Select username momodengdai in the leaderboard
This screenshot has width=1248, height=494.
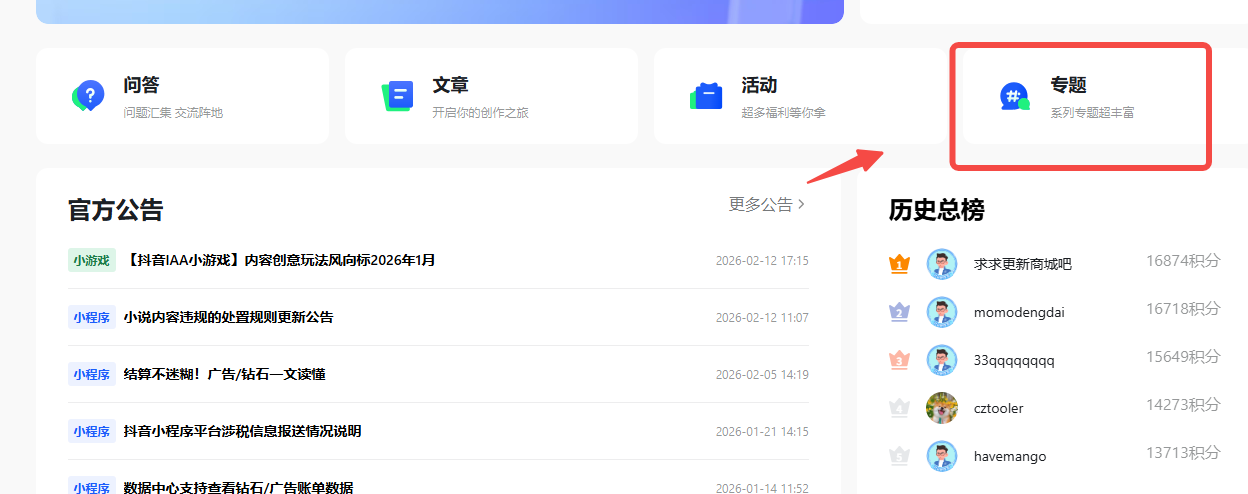pos(1019,312)
